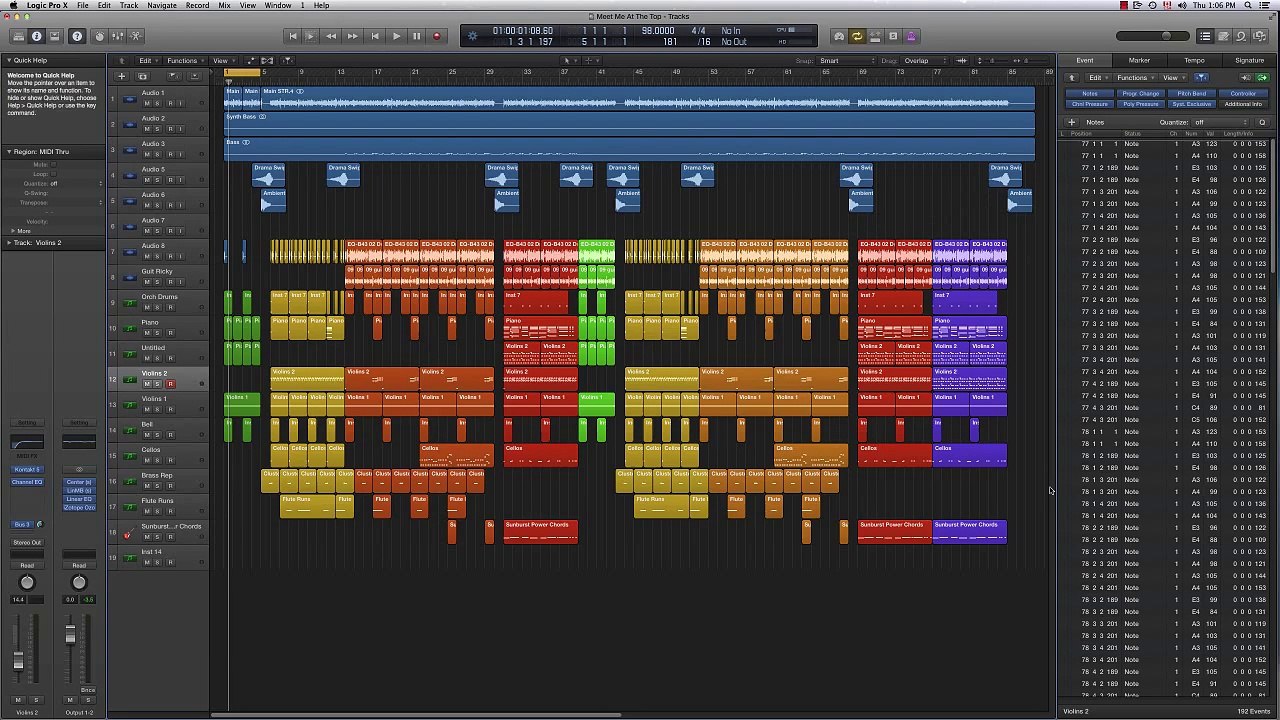Toggle the Pitch Bend event filter
The height and width of the screenshot is (720, 1280).
pyautogui.click(x=1191, y=94)
